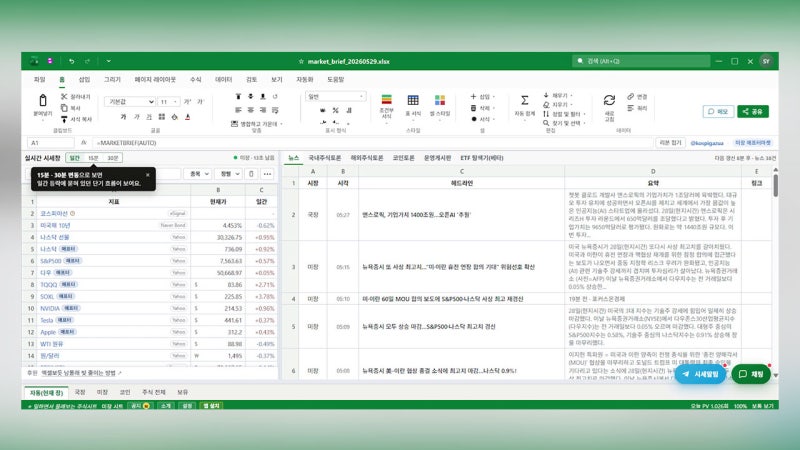Image resolution: width=800 pixels, height=450 pixels.
Task: Click the Cut scissors icon
Action: pos(64,96)
